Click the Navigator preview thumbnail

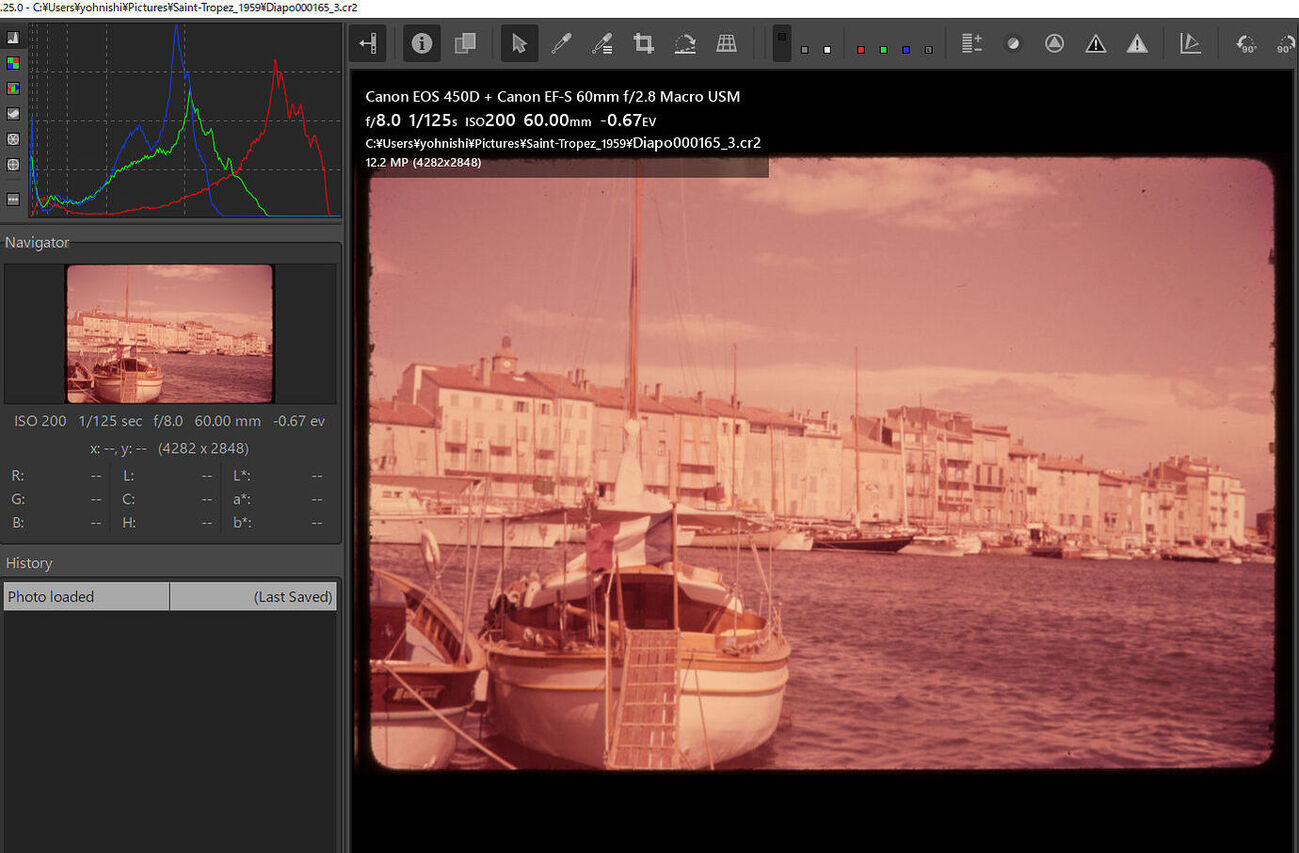coord(169,333)
